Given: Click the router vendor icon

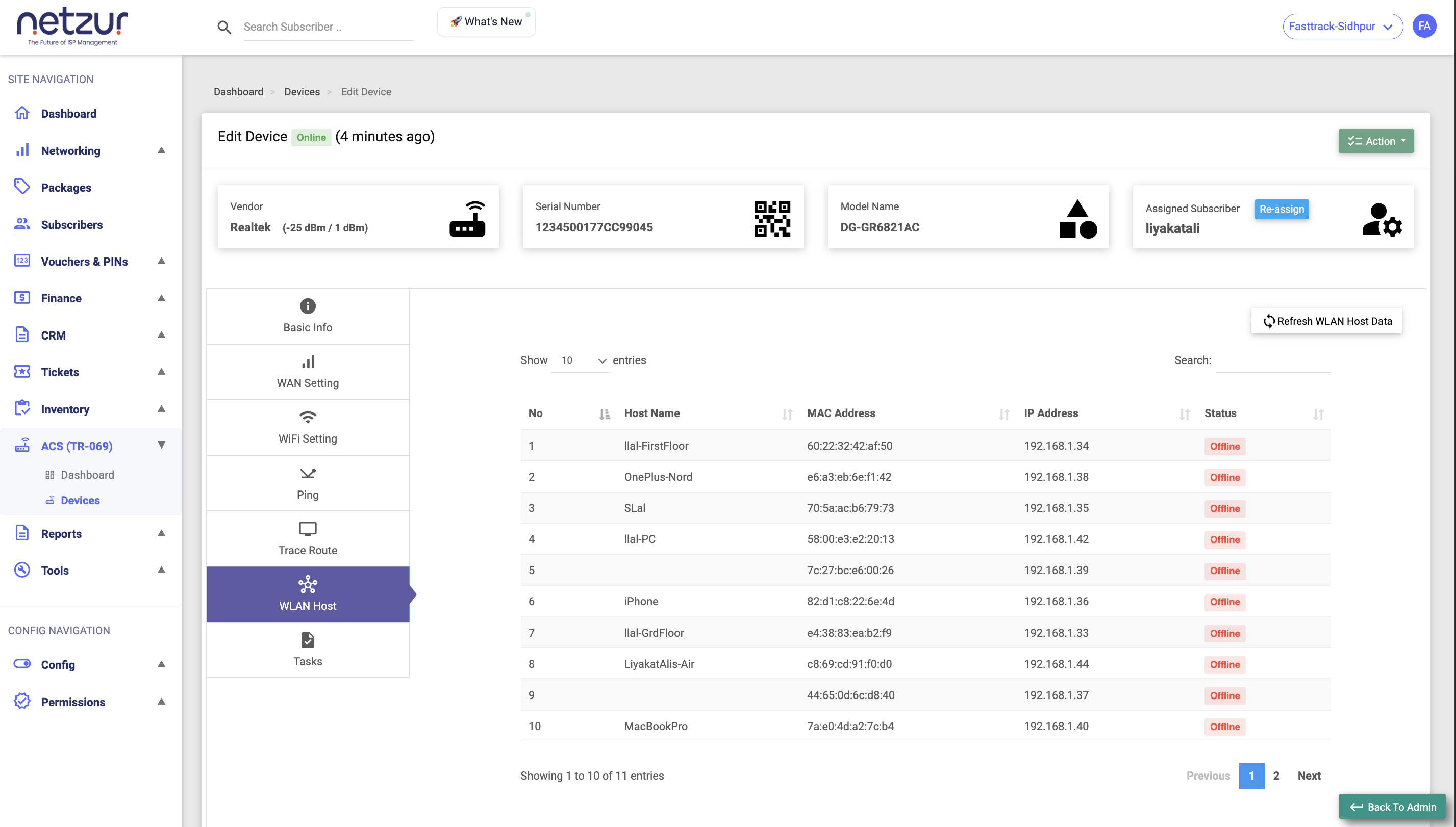Looking at the screenshot, I should (x=467, y=219).
